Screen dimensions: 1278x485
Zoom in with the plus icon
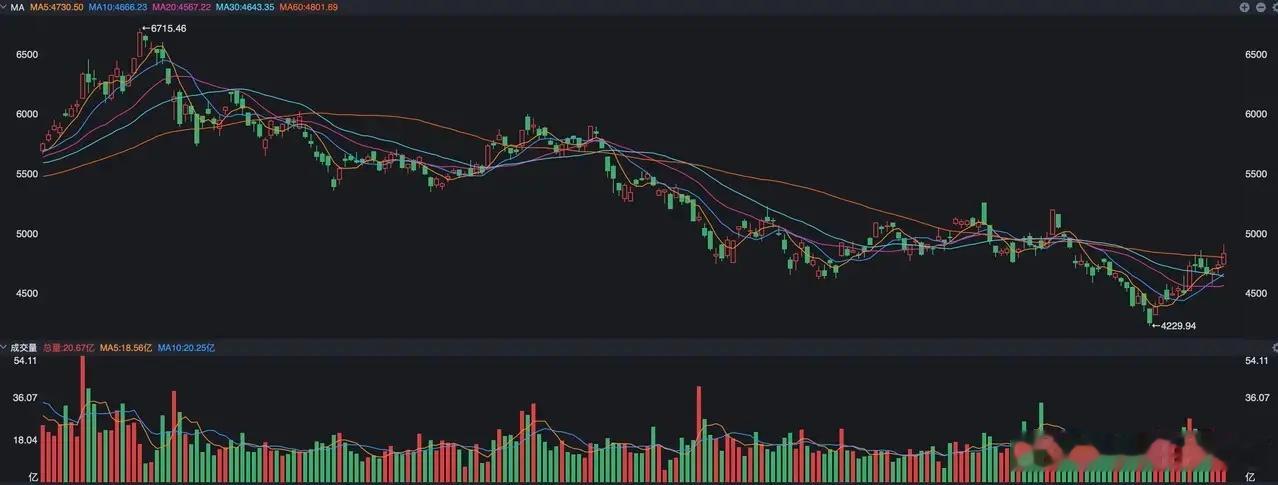click(1245, 7)
